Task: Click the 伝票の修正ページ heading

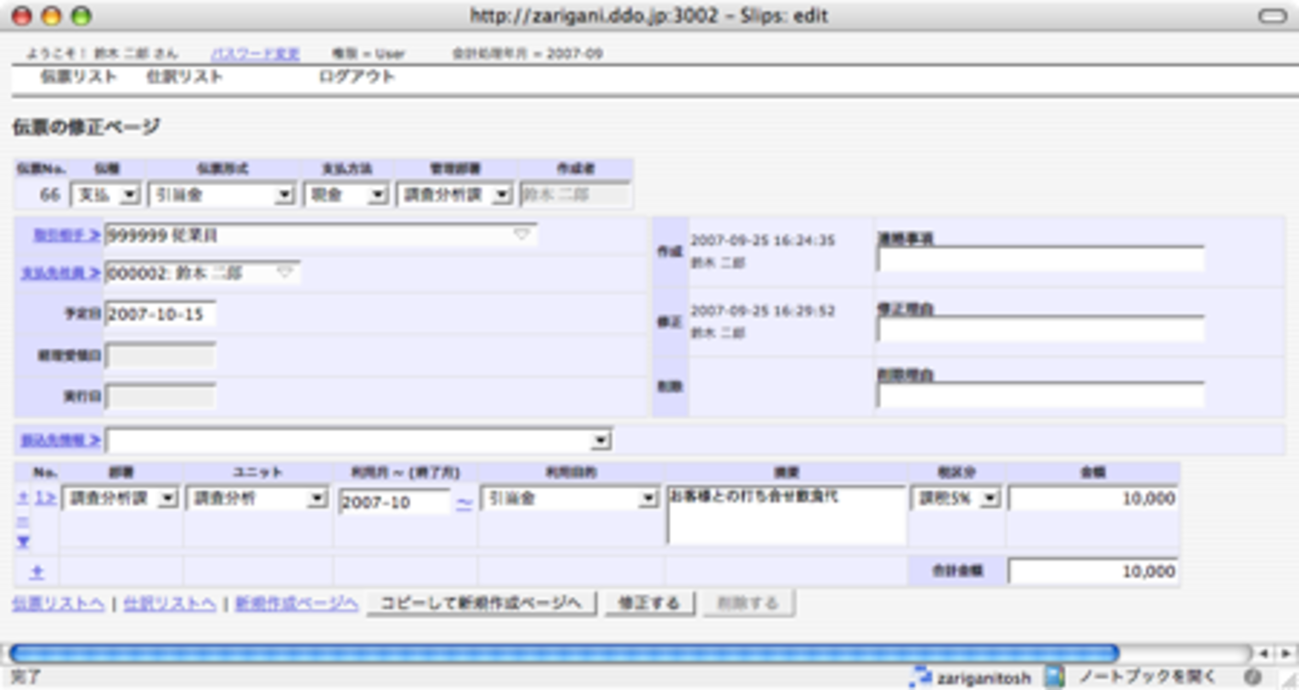Action: click(x=86, y=127)
